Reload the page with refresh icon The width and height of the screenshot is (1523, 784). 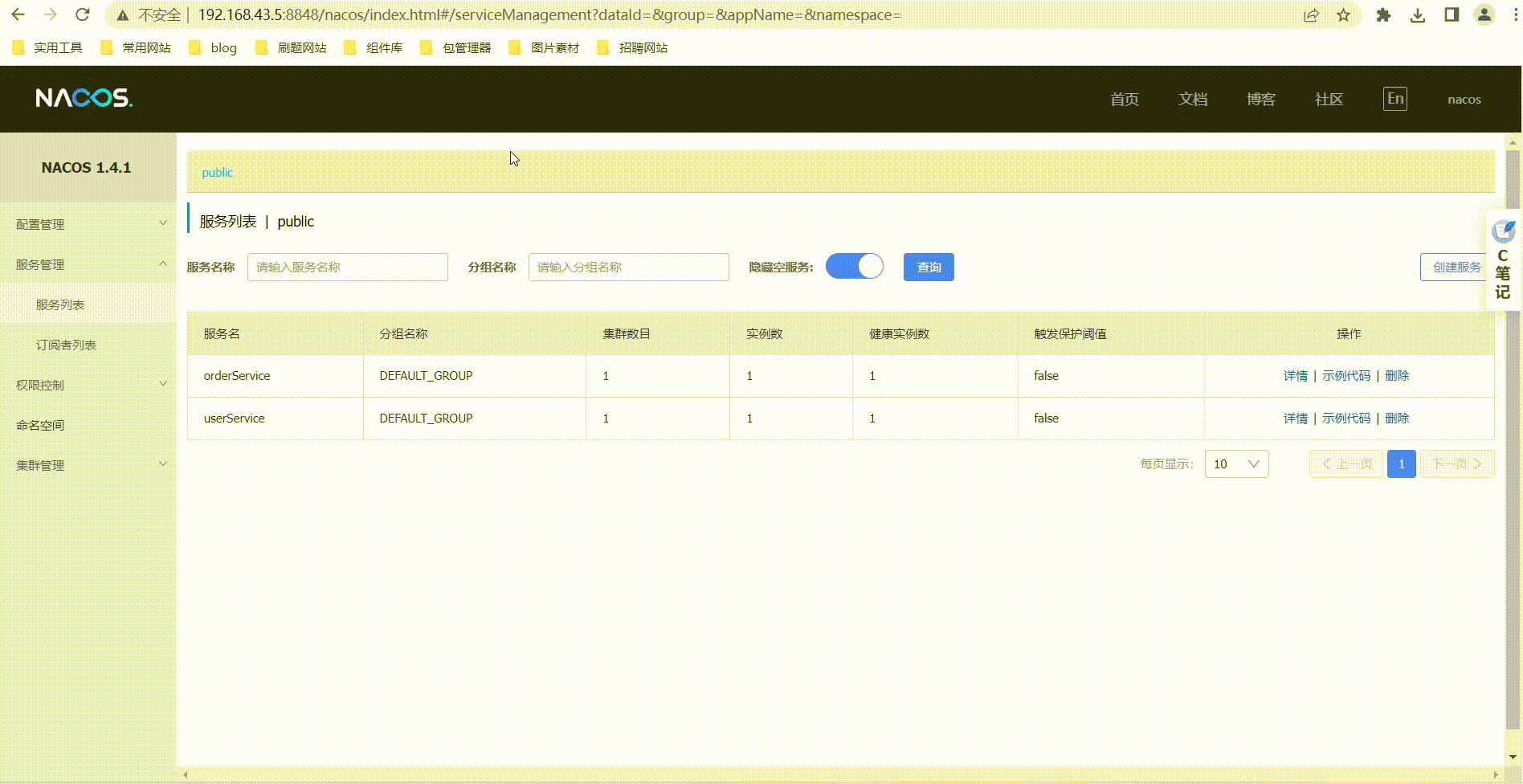[82, 14]
